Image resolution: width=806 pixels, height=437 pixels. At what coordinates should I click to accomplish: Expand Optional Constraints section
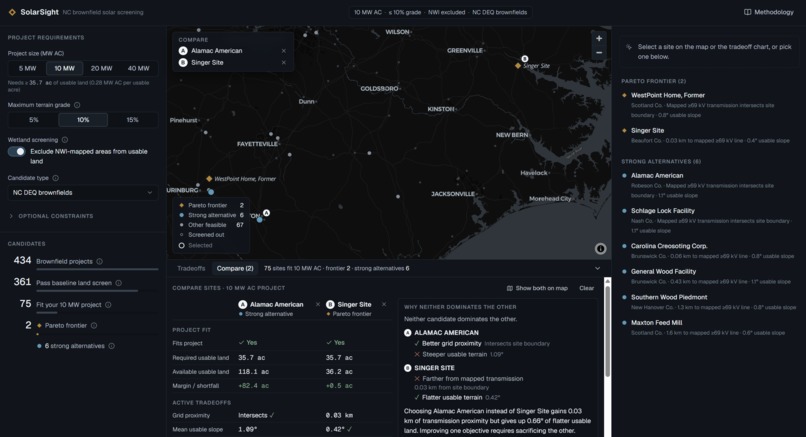pos(51,216)
